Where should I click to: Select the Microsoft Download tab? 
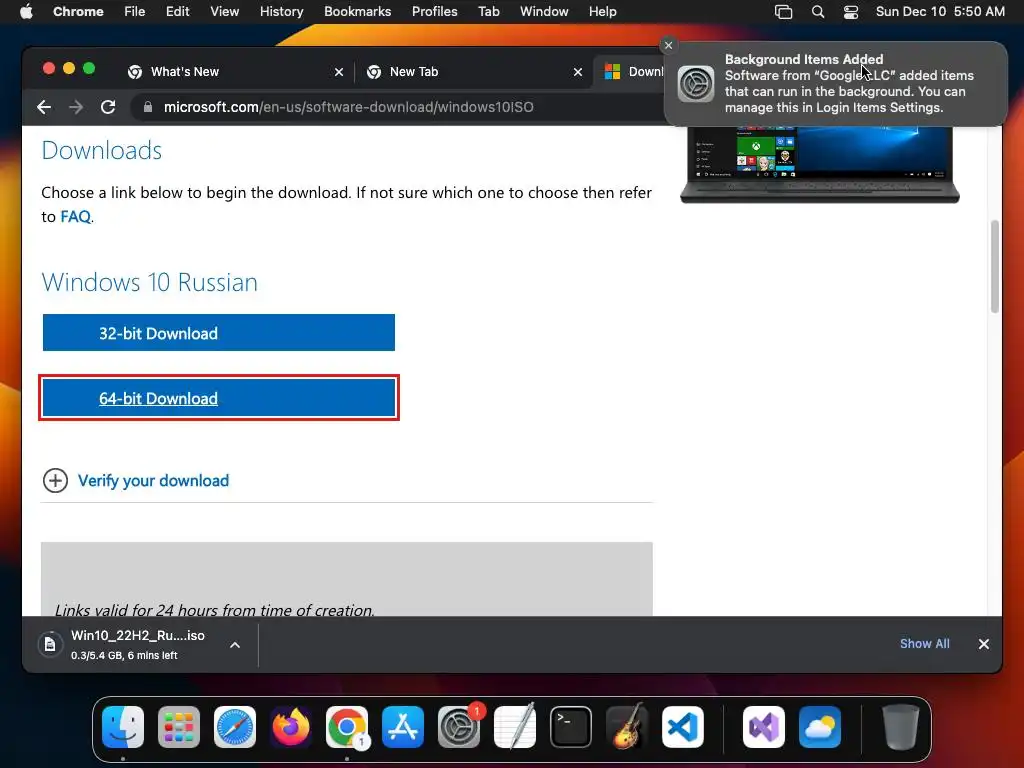[x=630, y=72]
